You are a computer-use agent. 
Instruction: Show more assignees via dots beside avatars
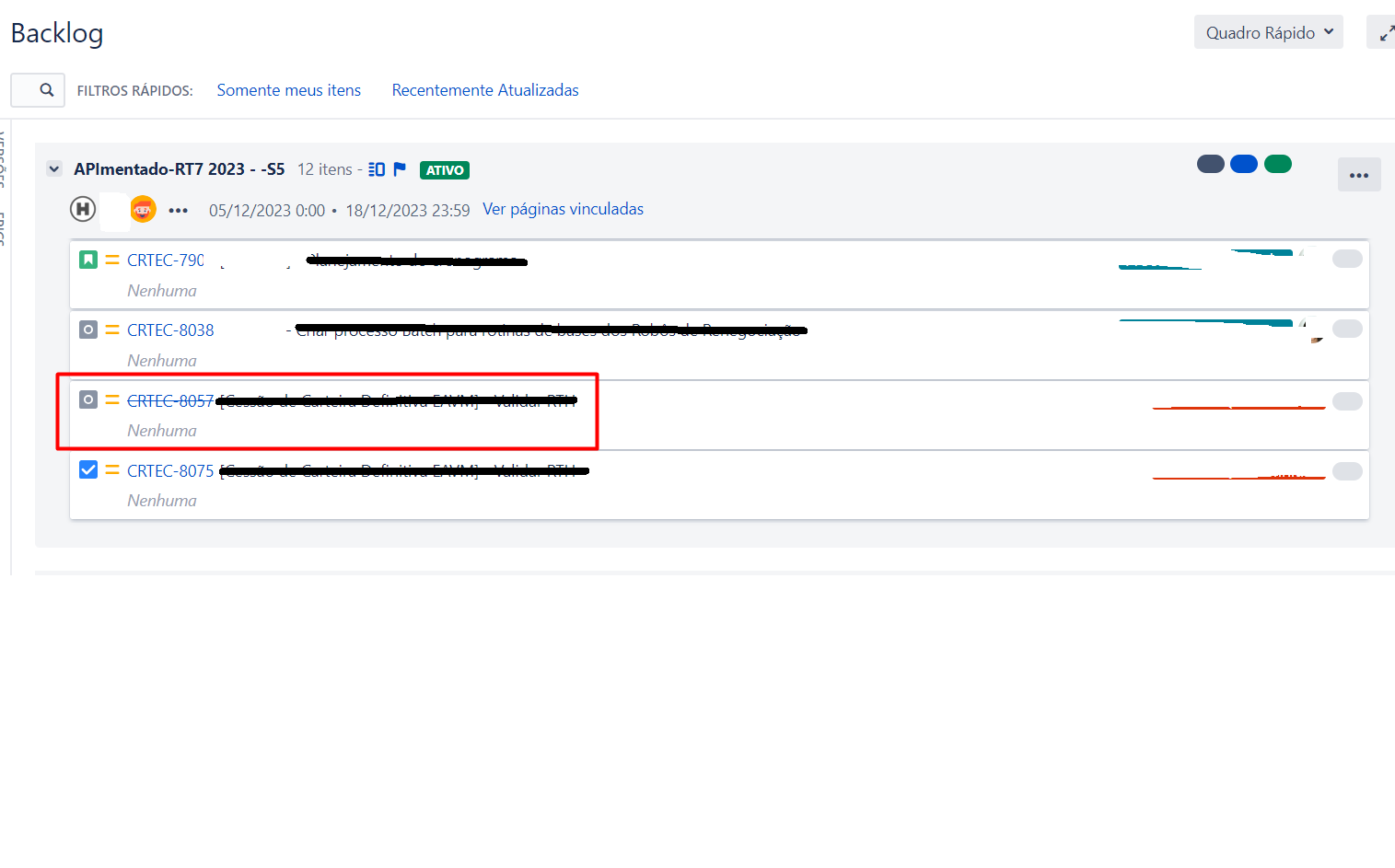[179, 211]
